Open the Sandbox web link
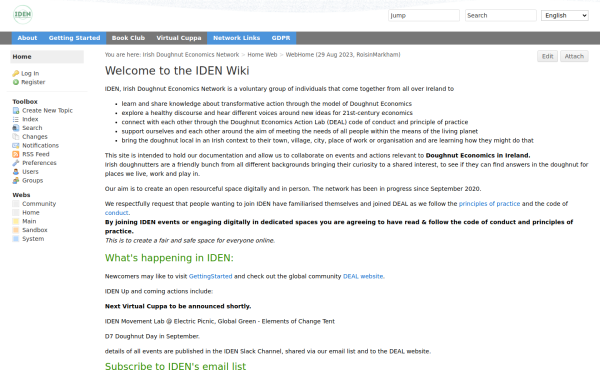 pos(34,230)
